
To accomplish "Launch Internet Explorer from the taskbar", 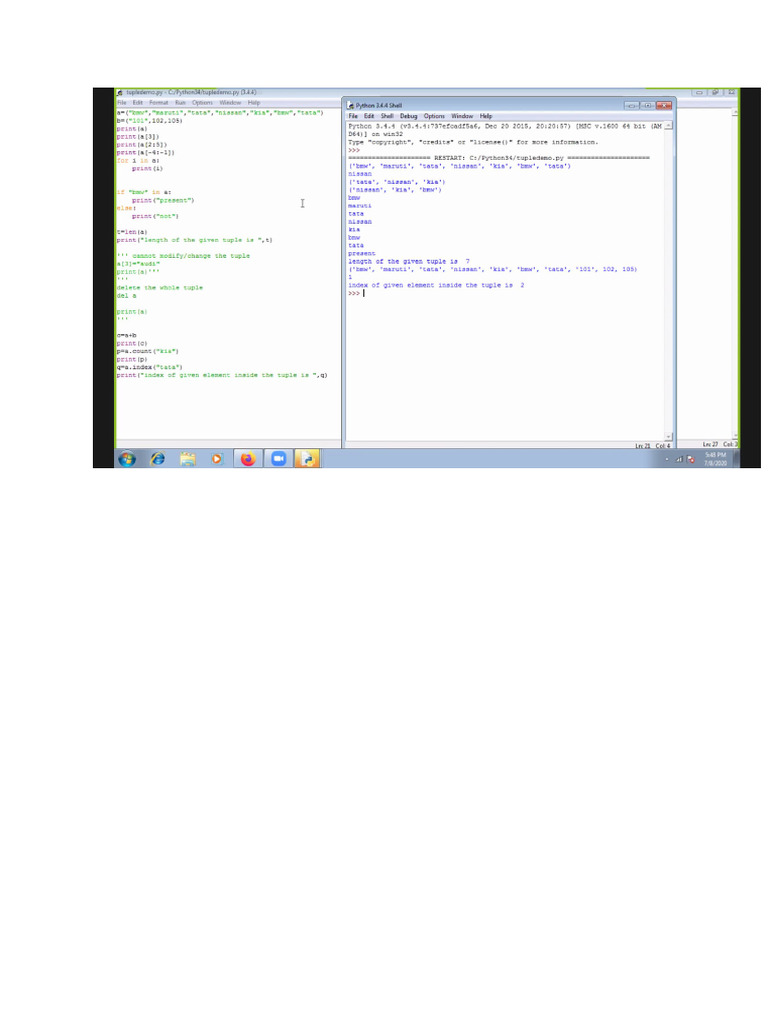I will (157, 459).
